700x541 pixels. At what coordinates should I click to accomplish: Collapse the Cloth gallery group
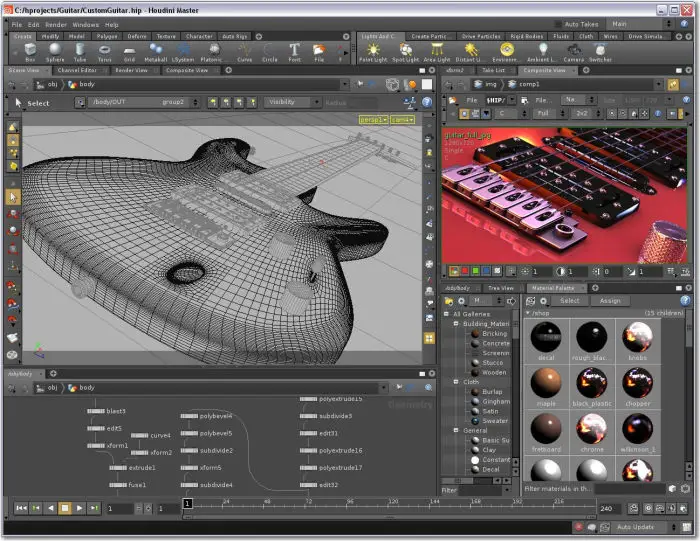[456, 382]
